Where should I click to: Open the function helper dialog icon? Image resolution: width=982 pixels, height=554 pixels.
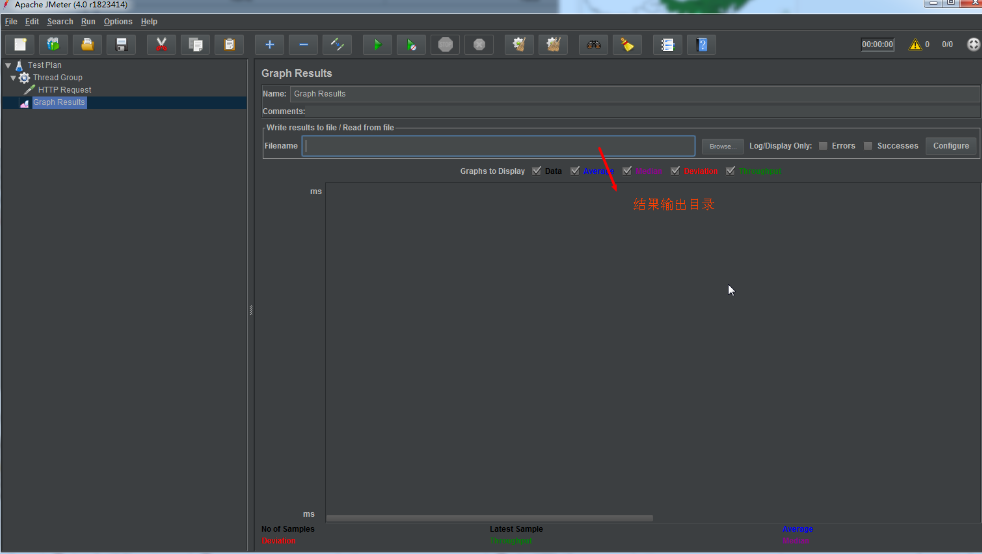point(668,44)
